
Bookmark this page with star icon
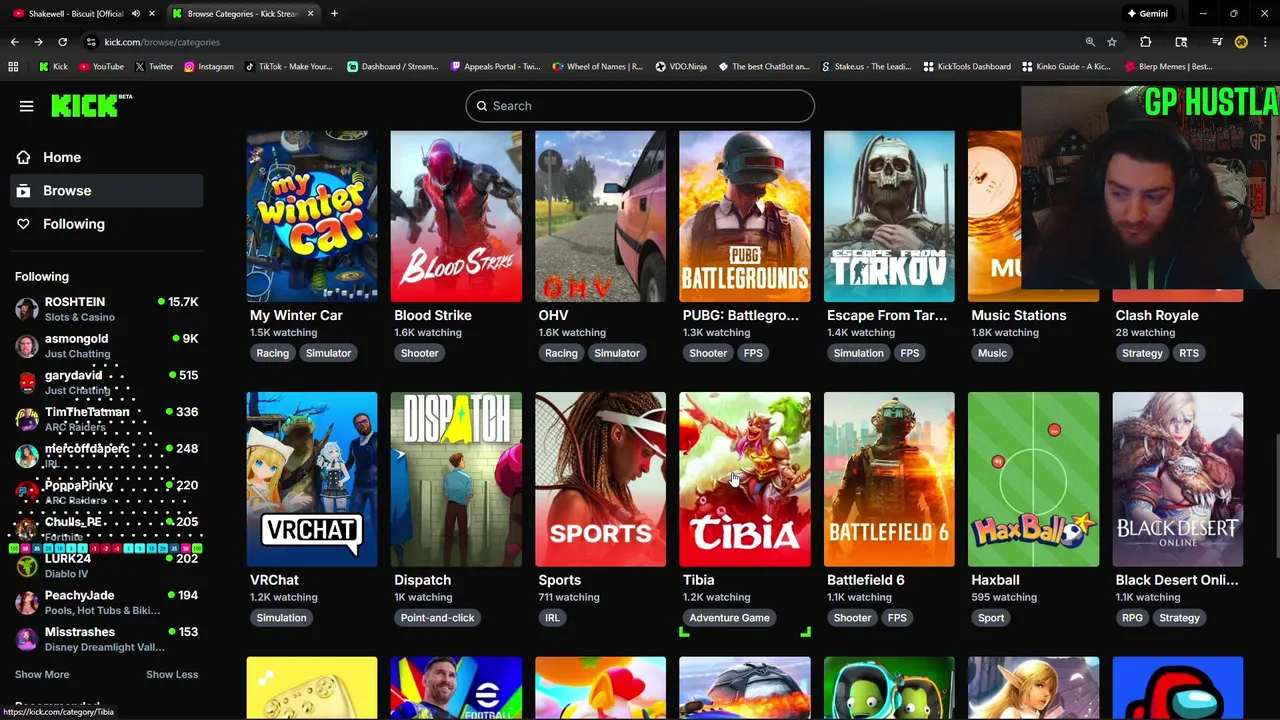coord(1112,42)
